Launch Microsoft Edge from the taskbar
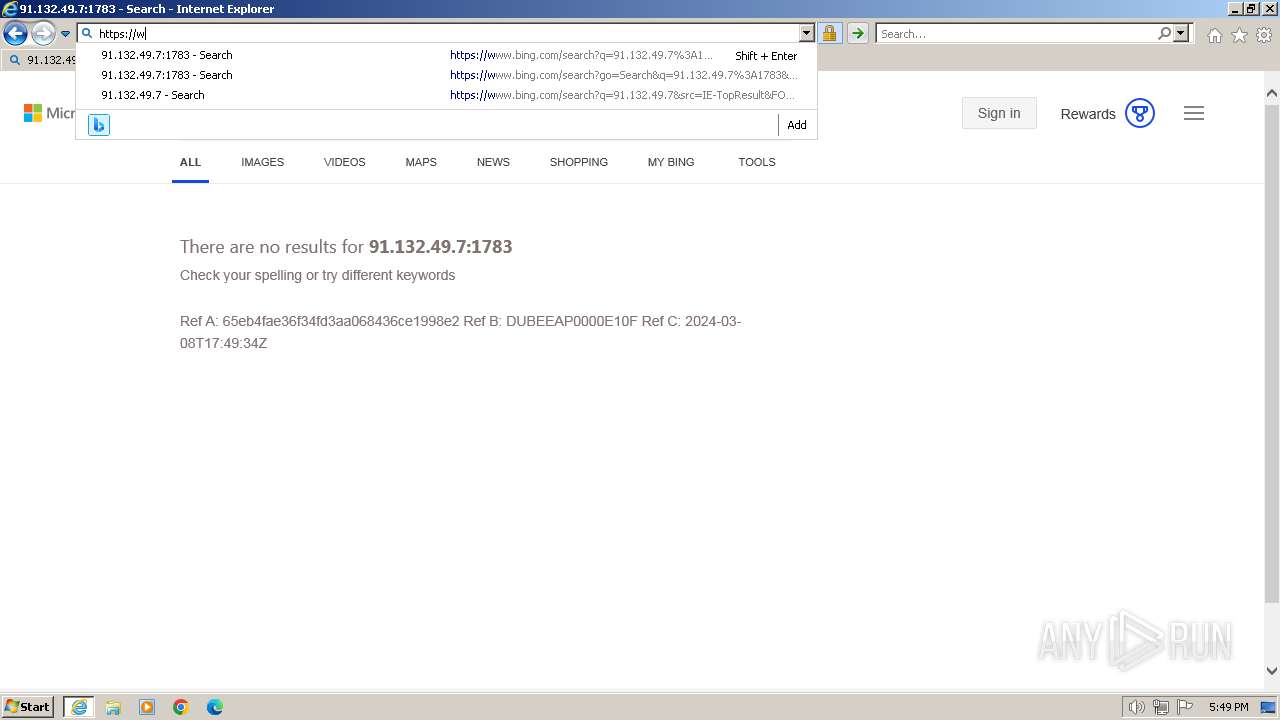 (215, 707)
